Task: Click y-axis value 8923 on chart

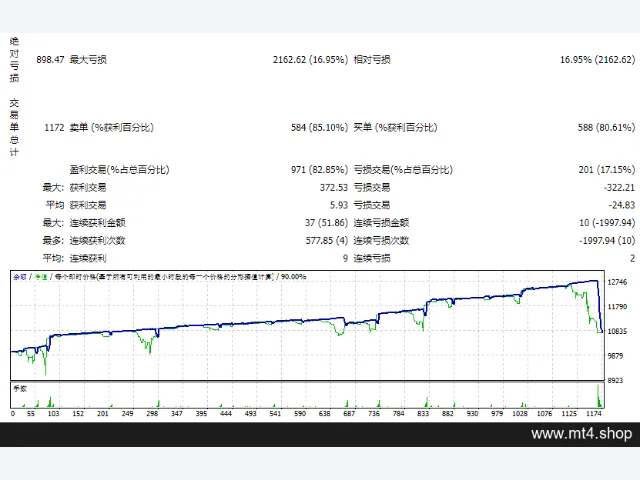Action: [615, 380]
